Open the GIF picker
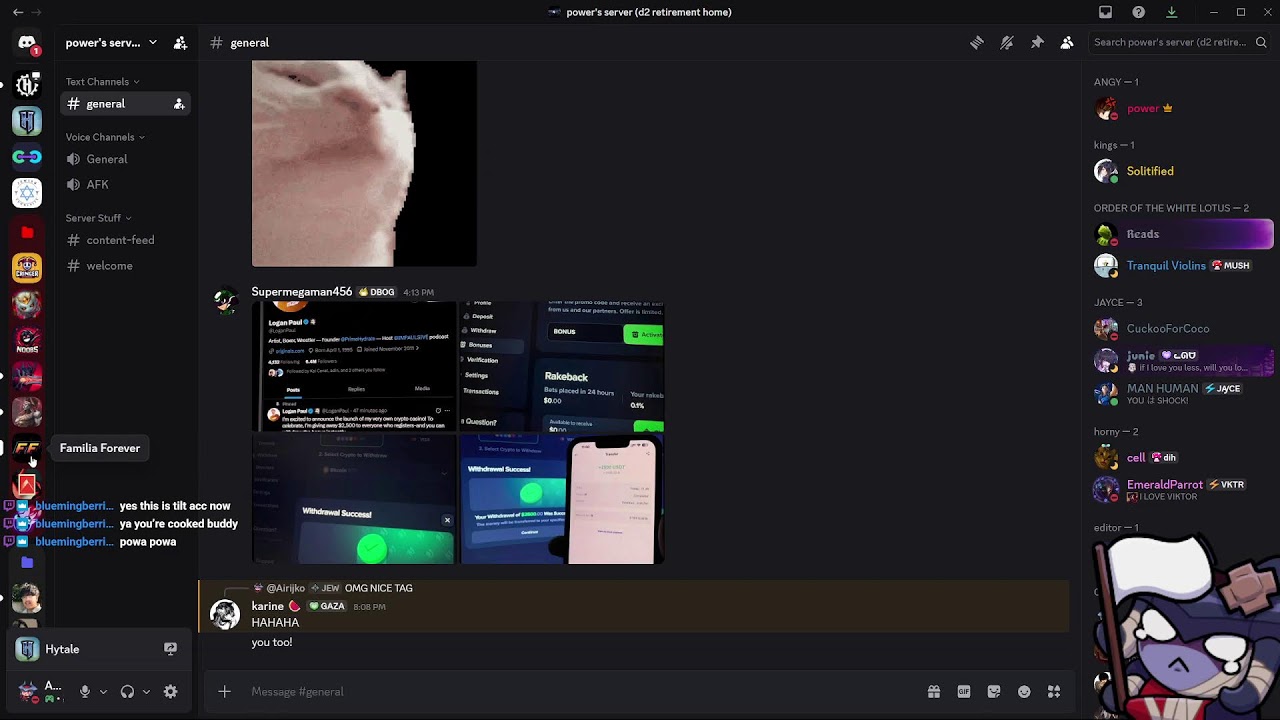This screenshot has width=1280, height=720. pos(964,691)
